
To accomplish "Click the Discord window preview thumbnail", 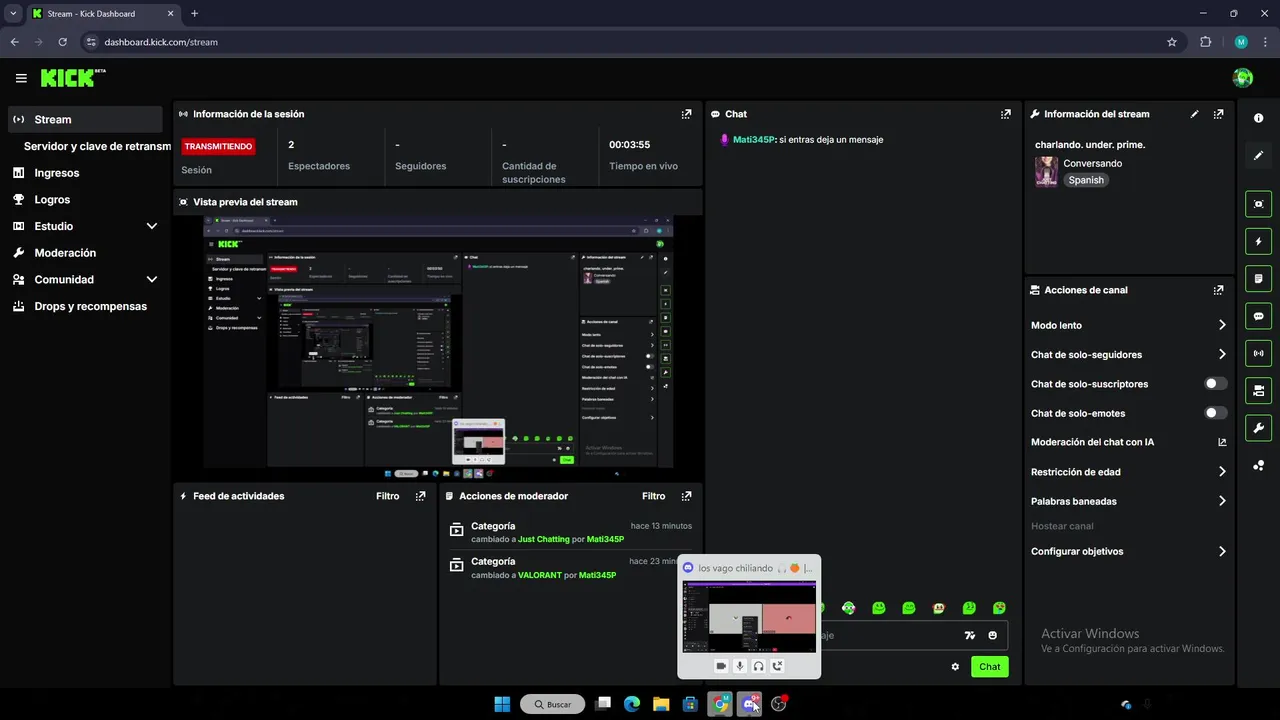I will click(749, 616).
